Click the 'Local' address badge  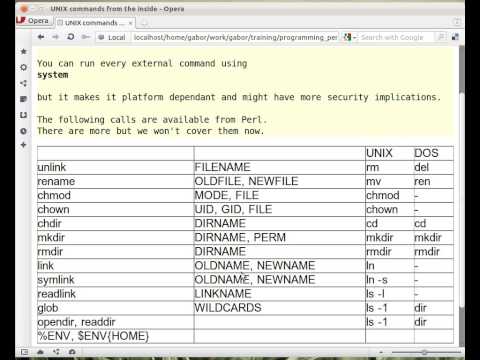112,37
